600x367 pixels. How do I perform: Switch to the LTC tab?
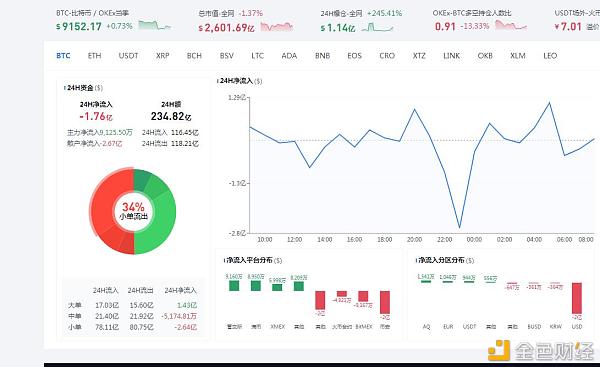click(258, 56)
